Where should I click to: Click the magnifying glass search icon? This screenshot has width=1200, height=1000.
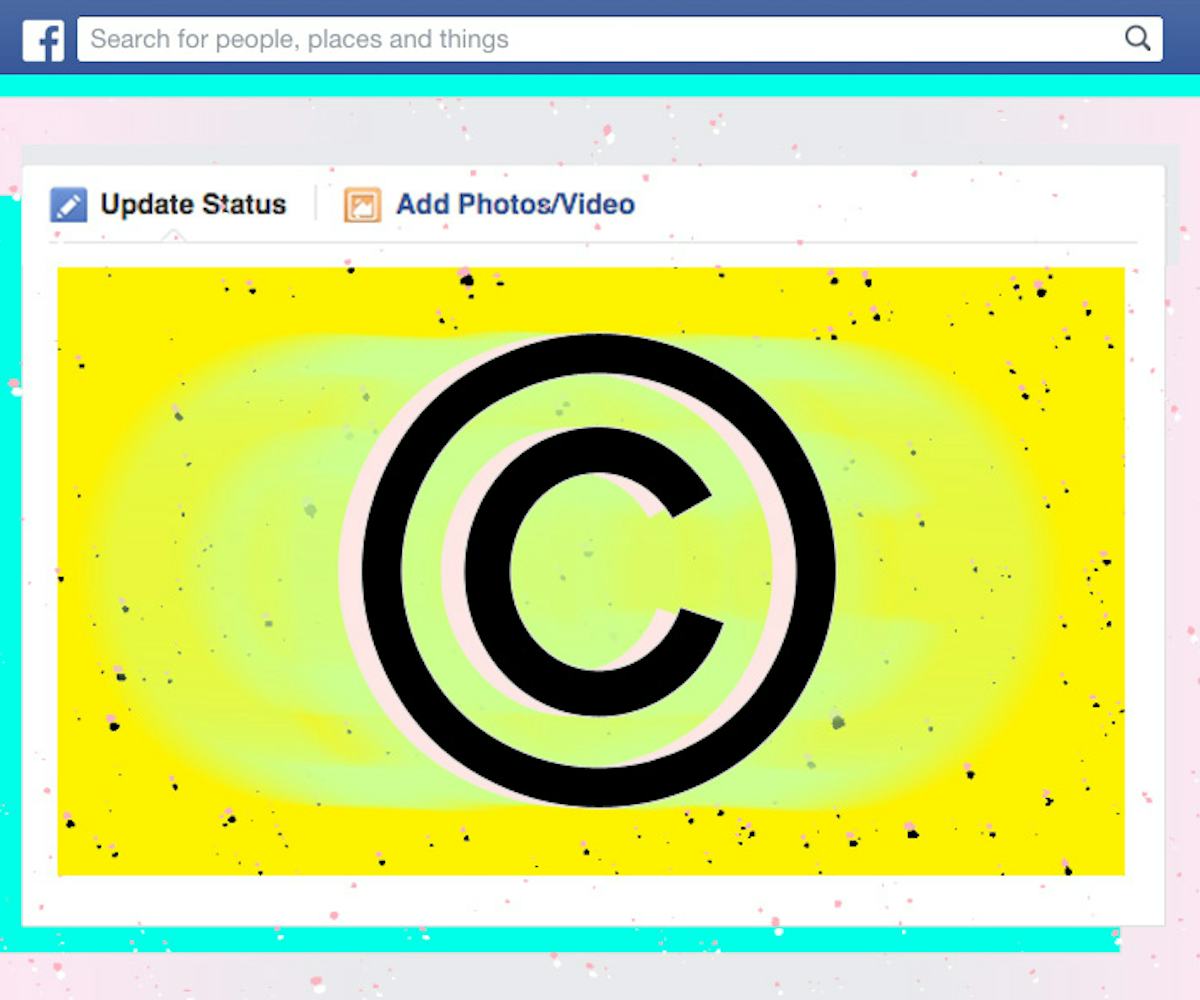(1137, 39)
